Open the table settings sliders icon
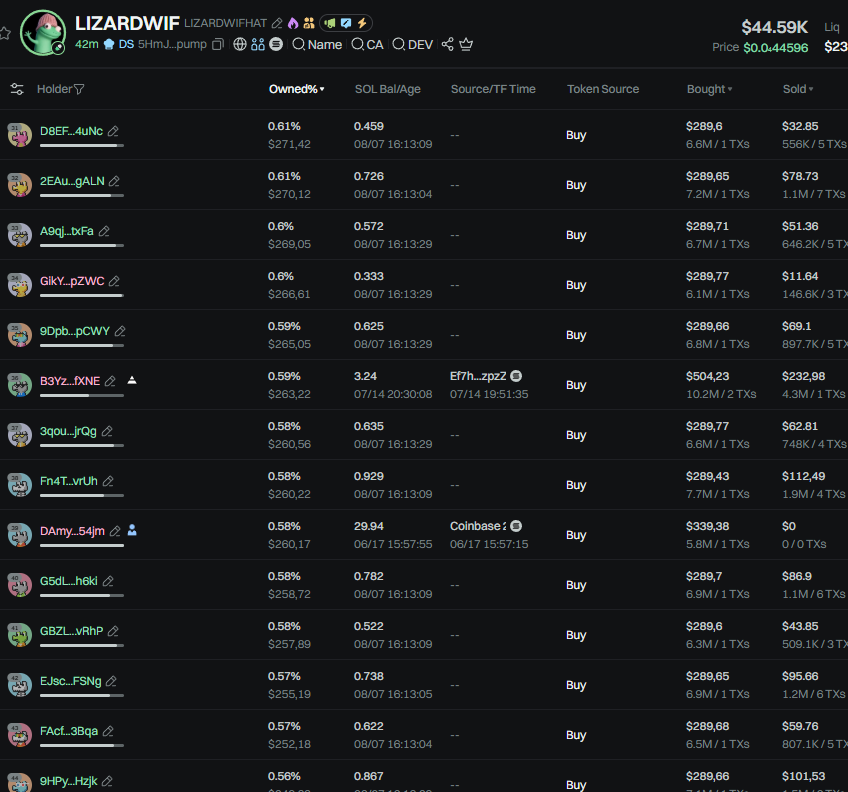The height and width of the screenshot is (792, 848). pyautogui.click(x=17, y=89)
